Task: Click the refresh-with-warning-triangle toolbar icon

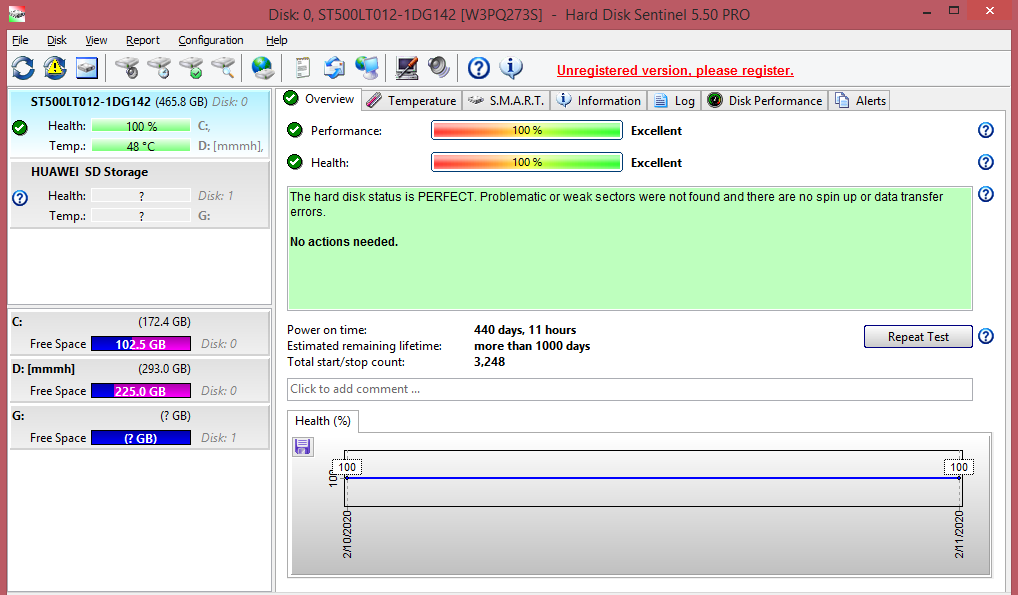Action: coord(55,68)
